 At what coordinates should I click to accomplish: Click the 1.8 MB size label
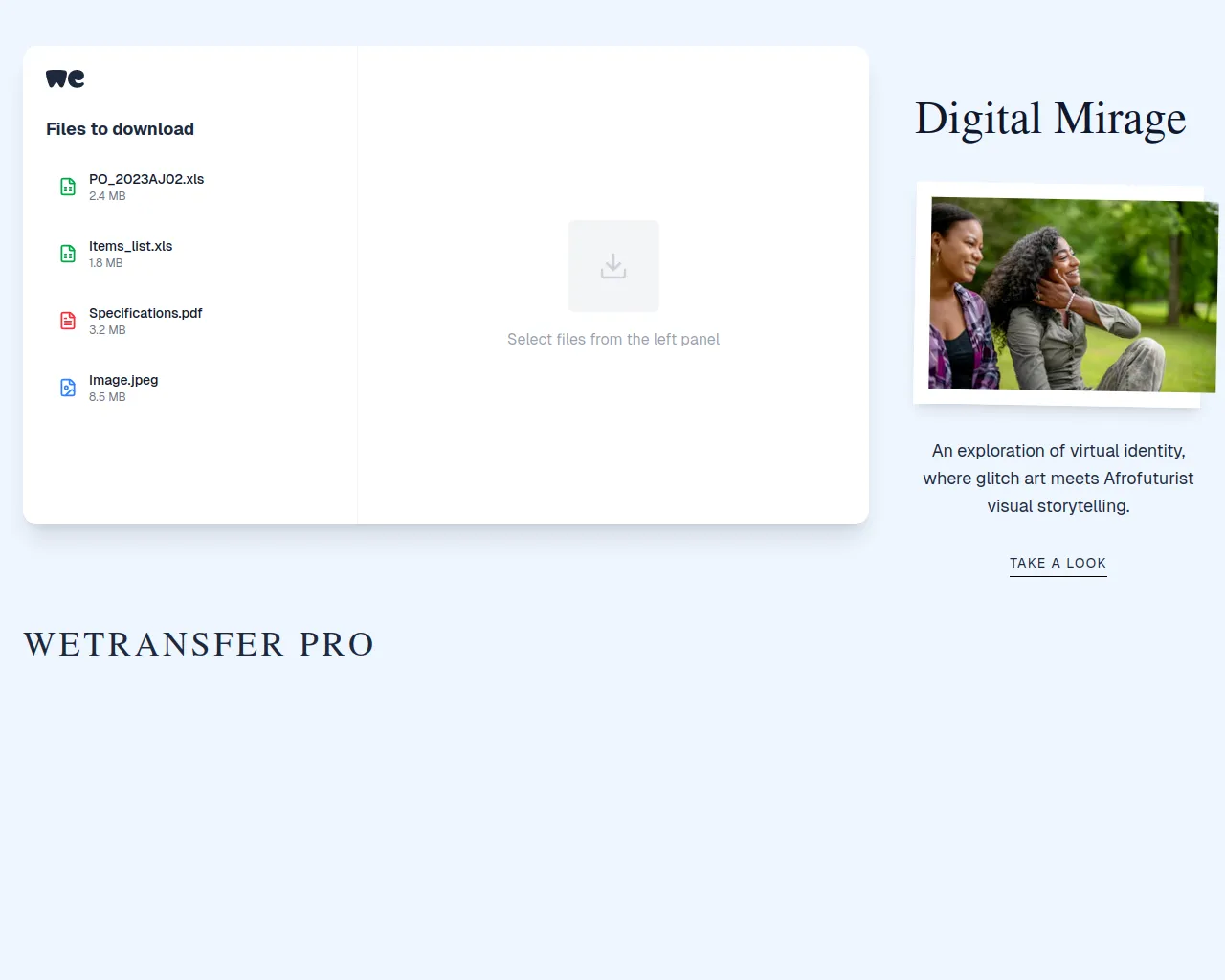pos(106,263)
